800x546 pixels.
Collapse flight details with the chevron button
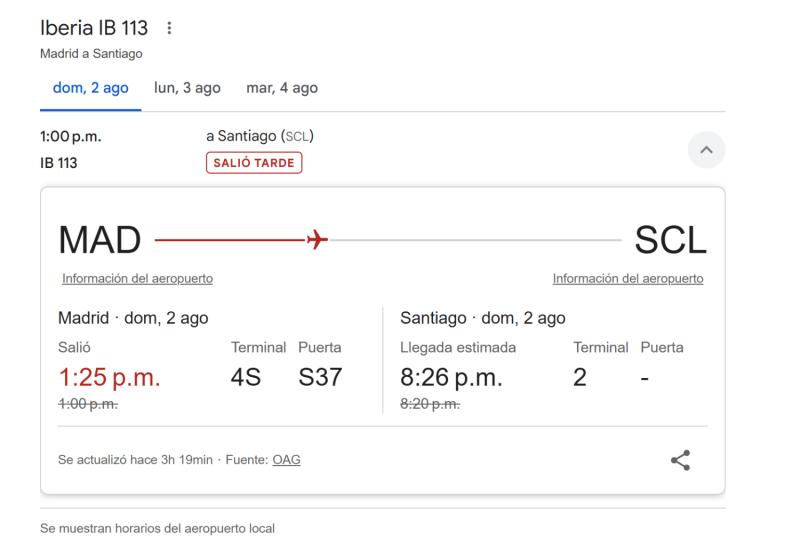tap(706, 150)
